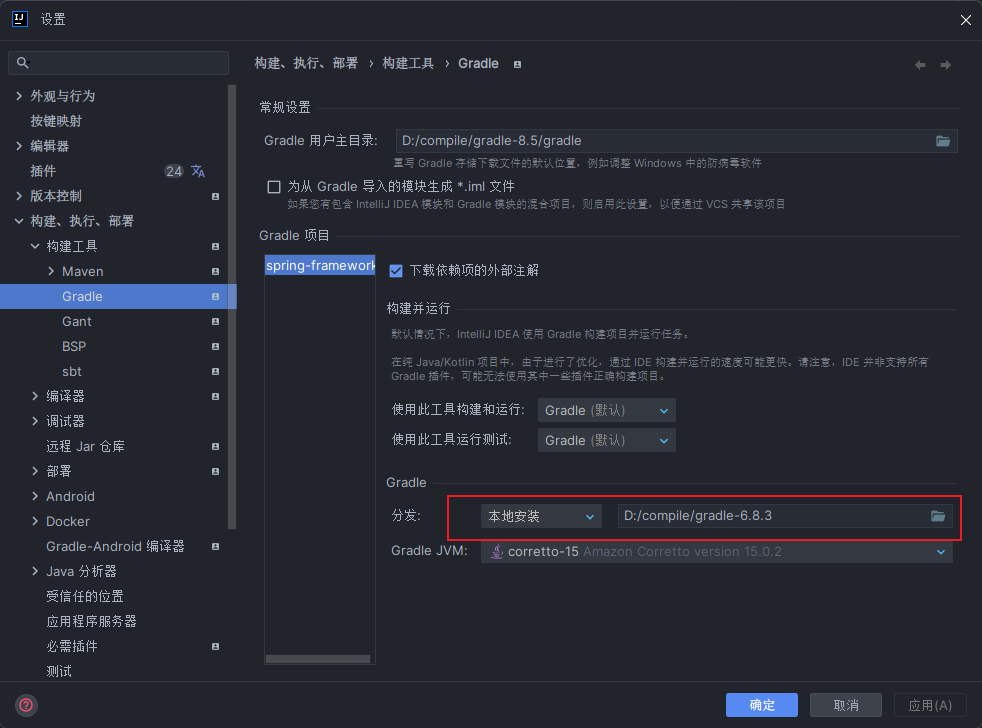
Task: Uncheck 下载依赖项的外部注解
Action: pyautogui.click(x=396, y=271)
